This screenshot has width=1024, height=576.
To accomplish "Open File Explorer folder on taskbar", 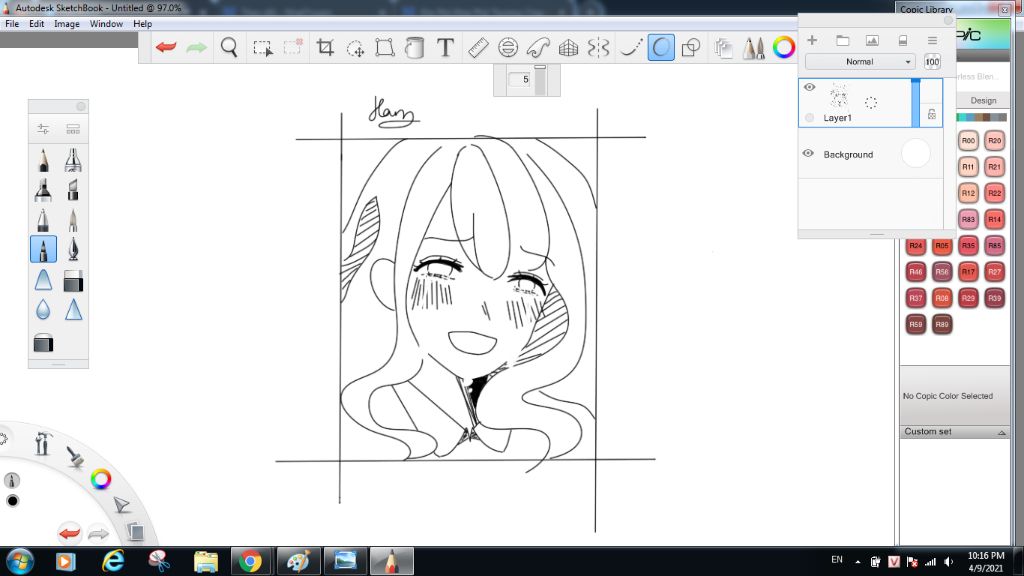I will pos(206,561).
